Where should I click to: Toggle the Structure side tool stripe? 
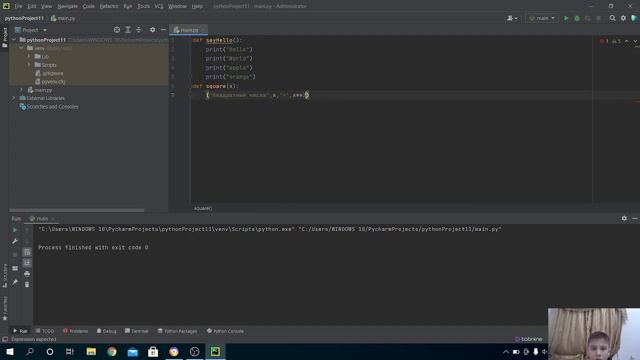pos(4,276)
